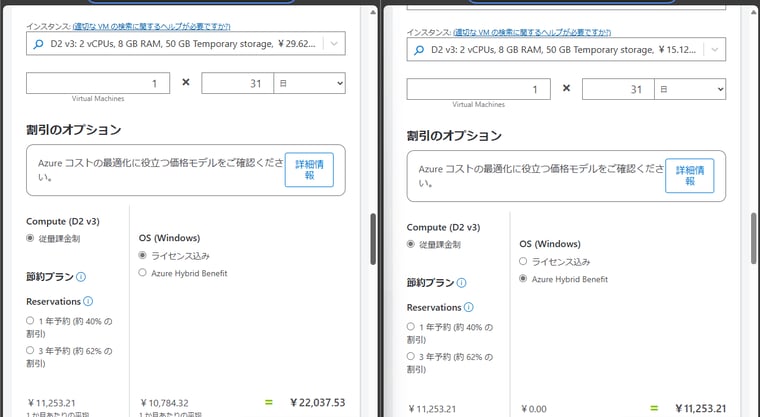760x417 pixels.
Task: Click the search magnifier in right instance box
Action: pos(419,50)
